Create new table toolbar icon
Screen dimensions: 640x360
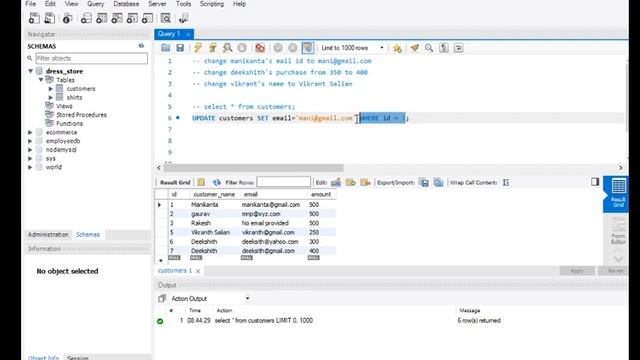tap(102, 18)
